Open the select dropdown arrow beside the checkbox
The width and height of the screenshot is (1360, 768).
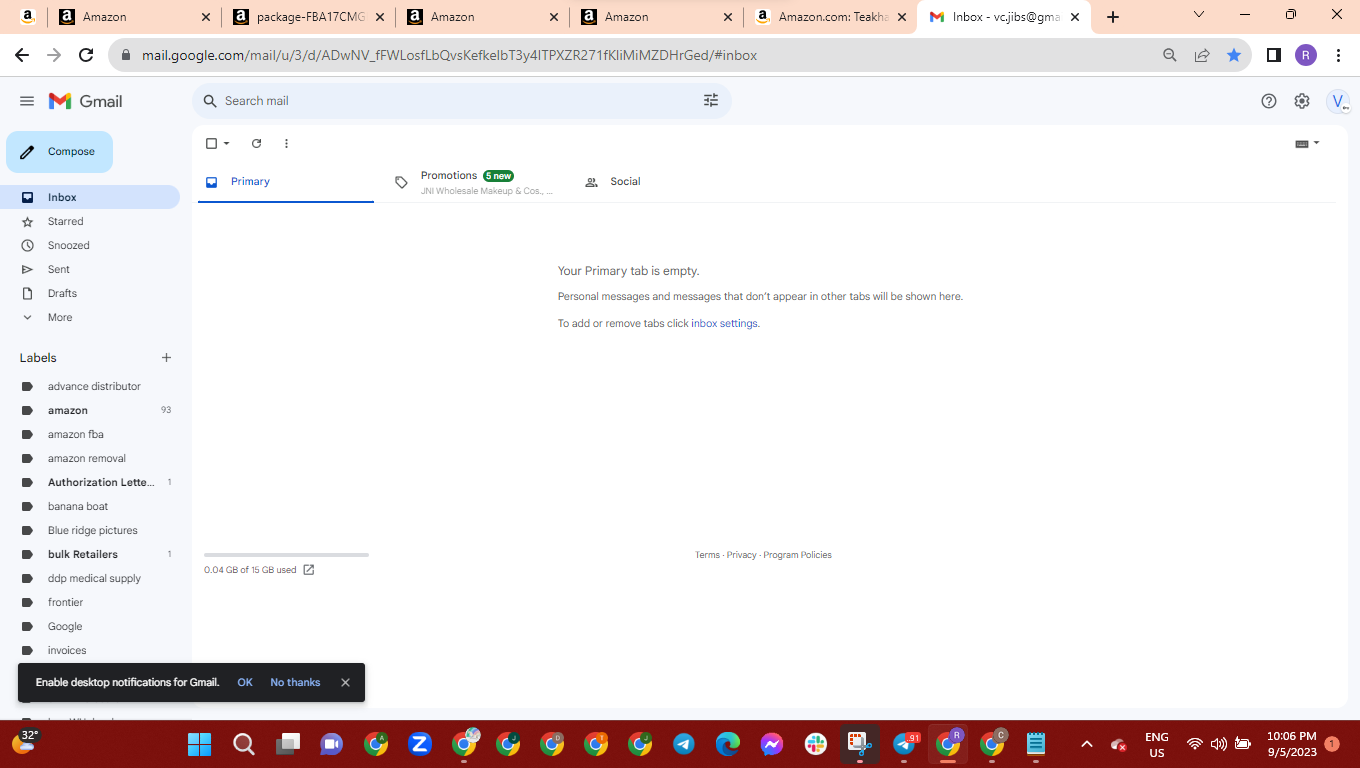click(227, 144)
